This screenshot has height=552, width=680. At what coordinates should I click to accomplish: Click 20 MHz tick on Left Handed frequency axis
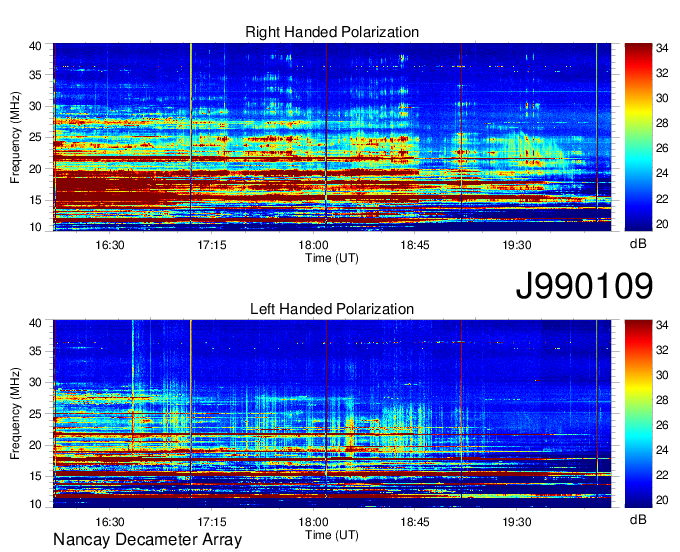pos(35,445)
